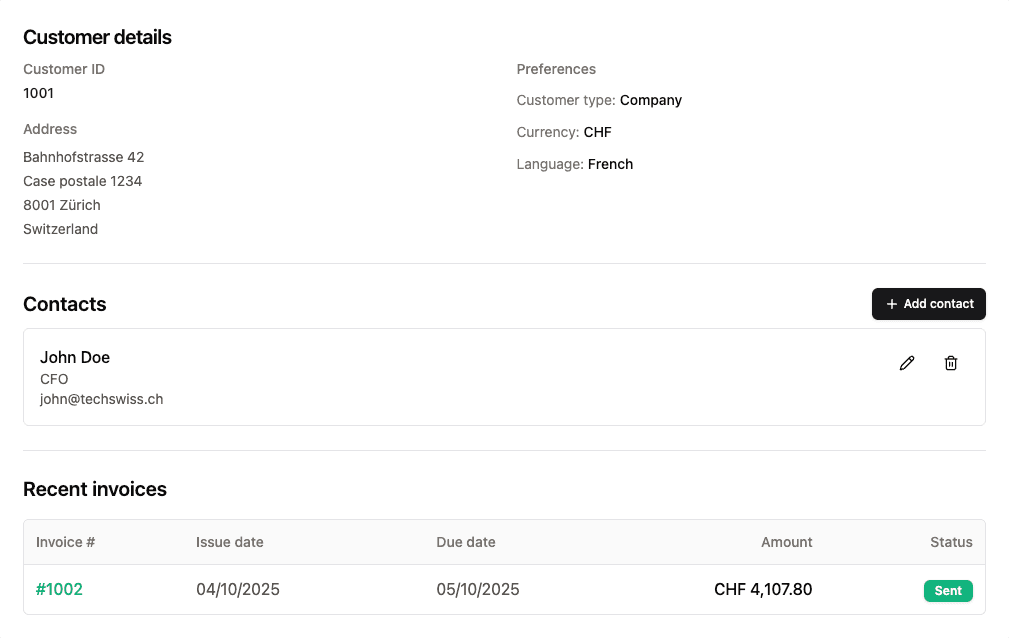The height and width of the screenshot is (638, 1009).
Task: Select the john@techswiss.ch email text
Action: [x=101, y=399]
